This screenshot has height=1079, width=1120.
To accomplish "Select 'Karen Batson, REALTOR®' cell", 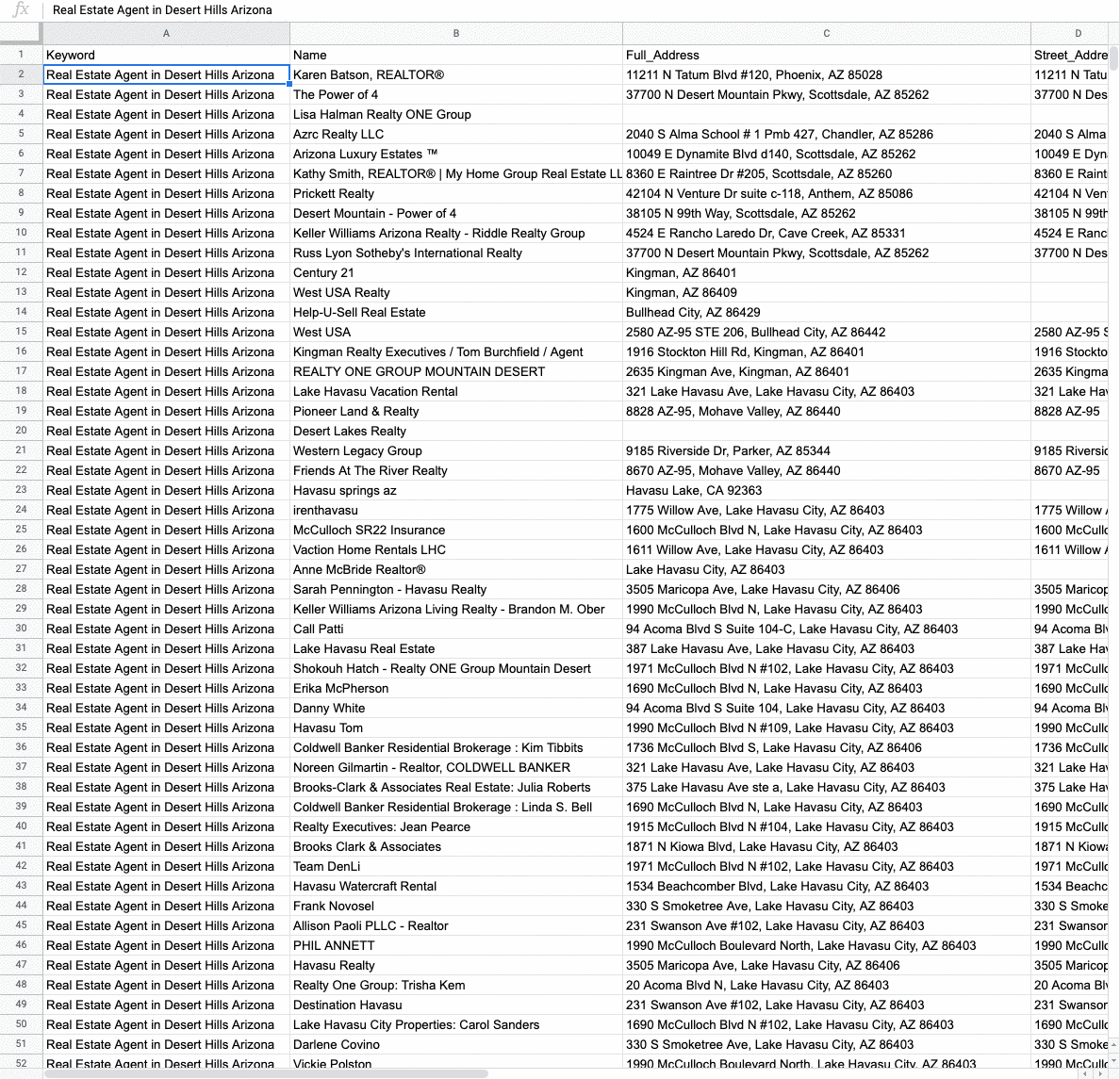I will coord(456,75).
